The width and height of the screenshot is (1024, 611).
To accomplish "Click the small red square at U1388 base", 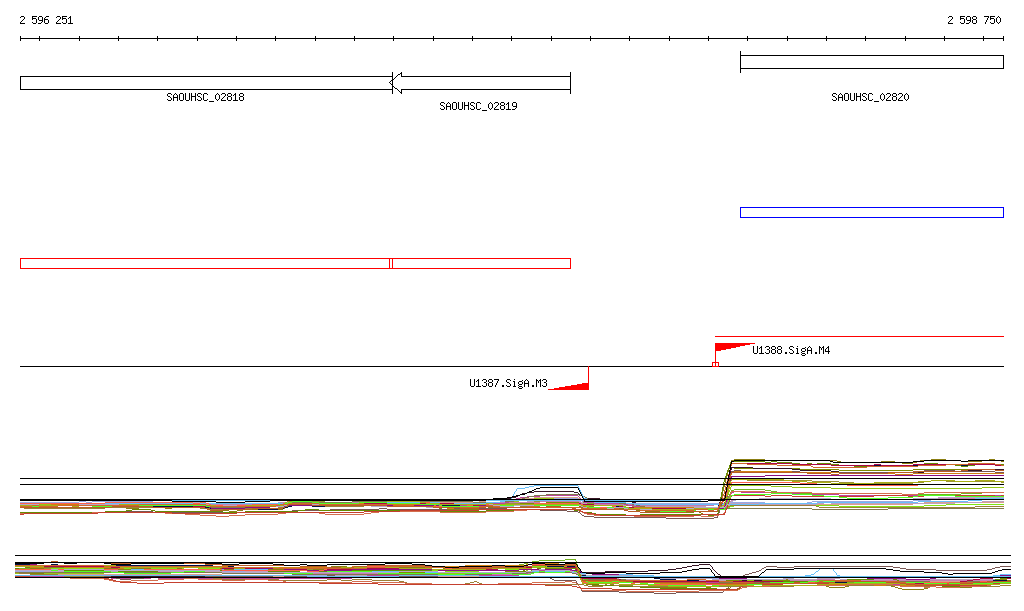I will [x=715, y=364].
